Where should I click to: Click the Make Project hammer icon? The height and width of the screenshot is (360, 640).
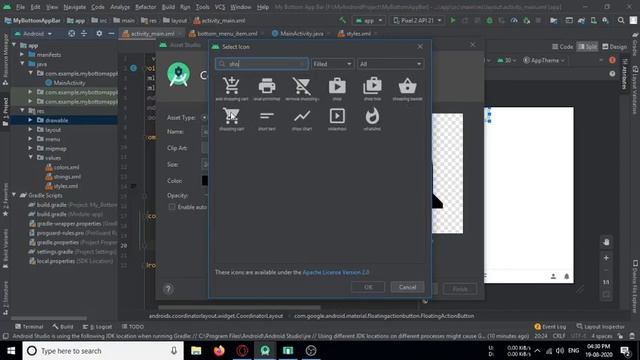tap(342, 20)
